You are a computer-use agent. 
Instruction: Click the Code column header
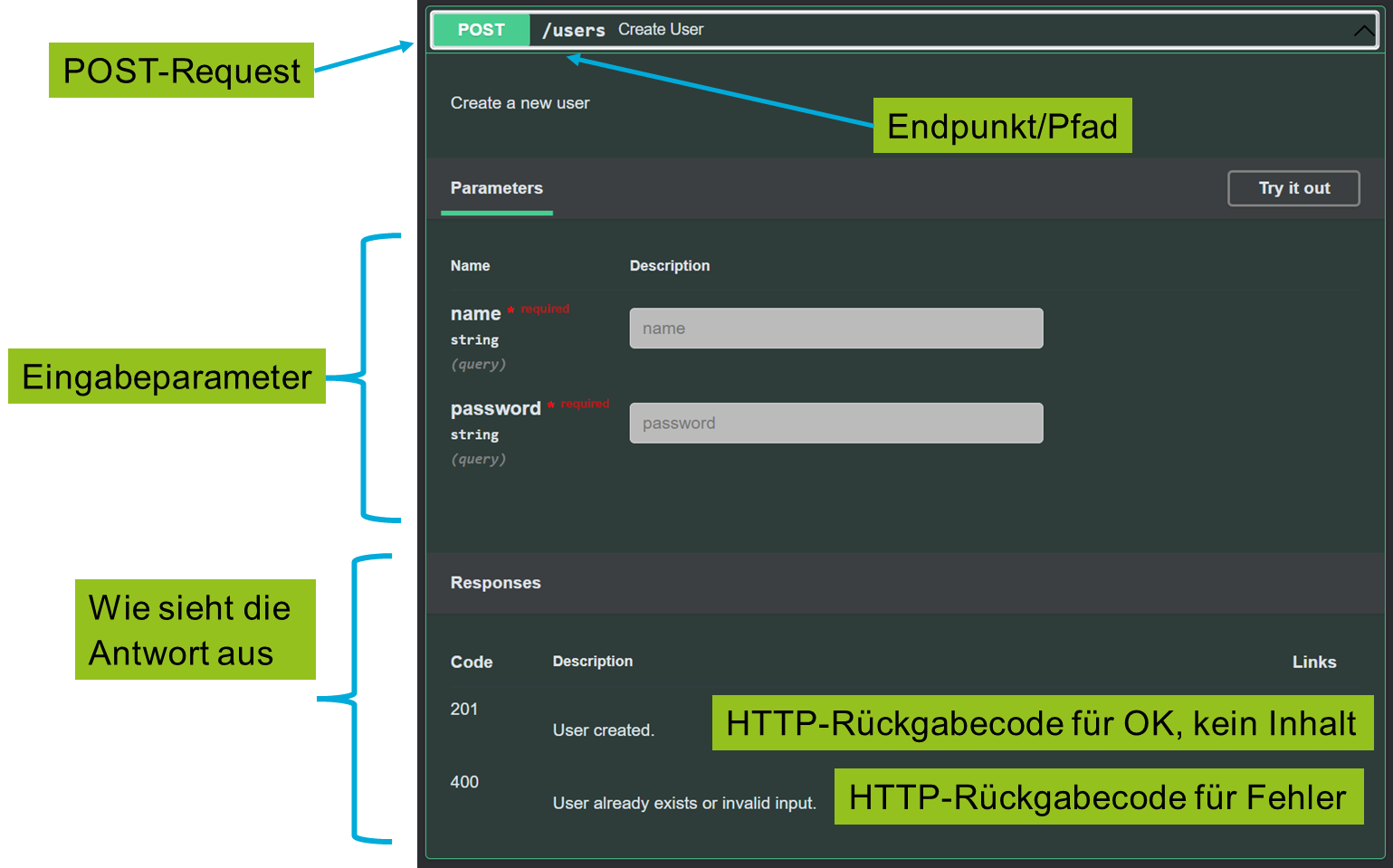(x=471, y=663)
